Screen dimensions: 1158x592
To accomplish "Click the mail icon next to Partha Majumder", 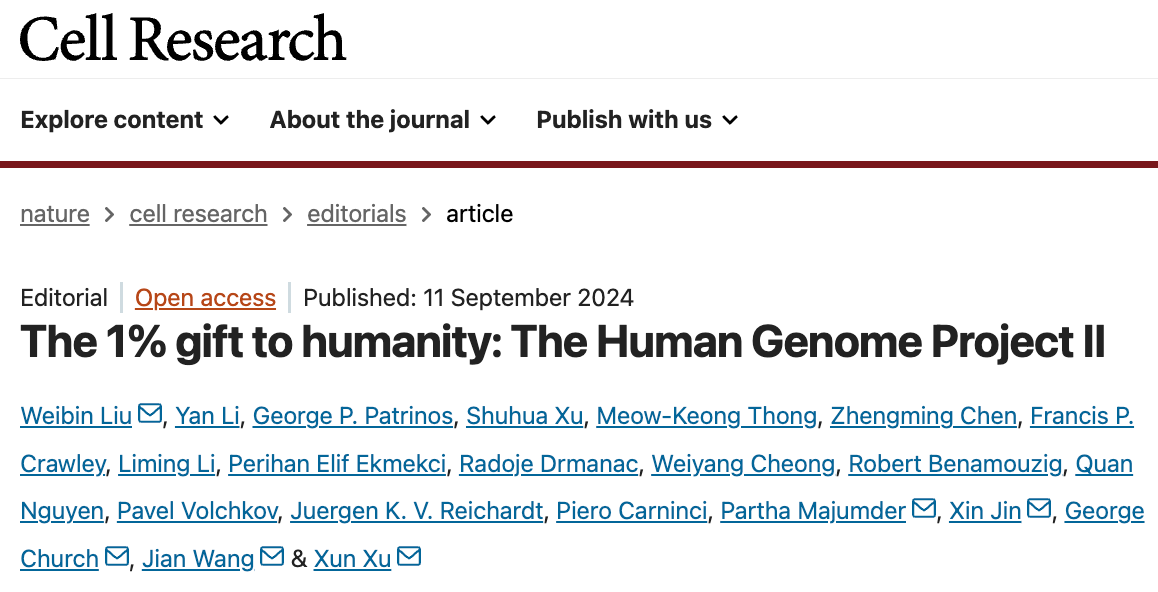I will click(x=923, y=510).
